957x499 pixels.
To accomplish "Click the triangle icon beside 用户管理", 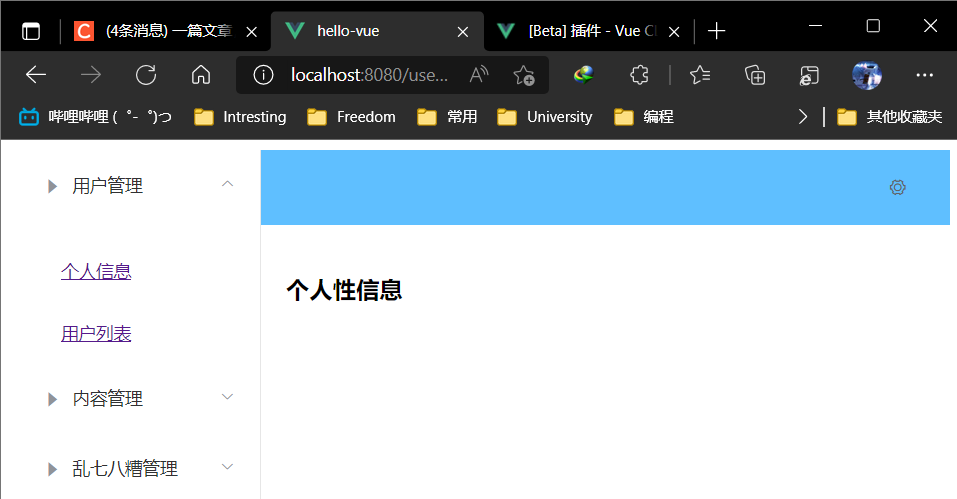I will (52, 186).
